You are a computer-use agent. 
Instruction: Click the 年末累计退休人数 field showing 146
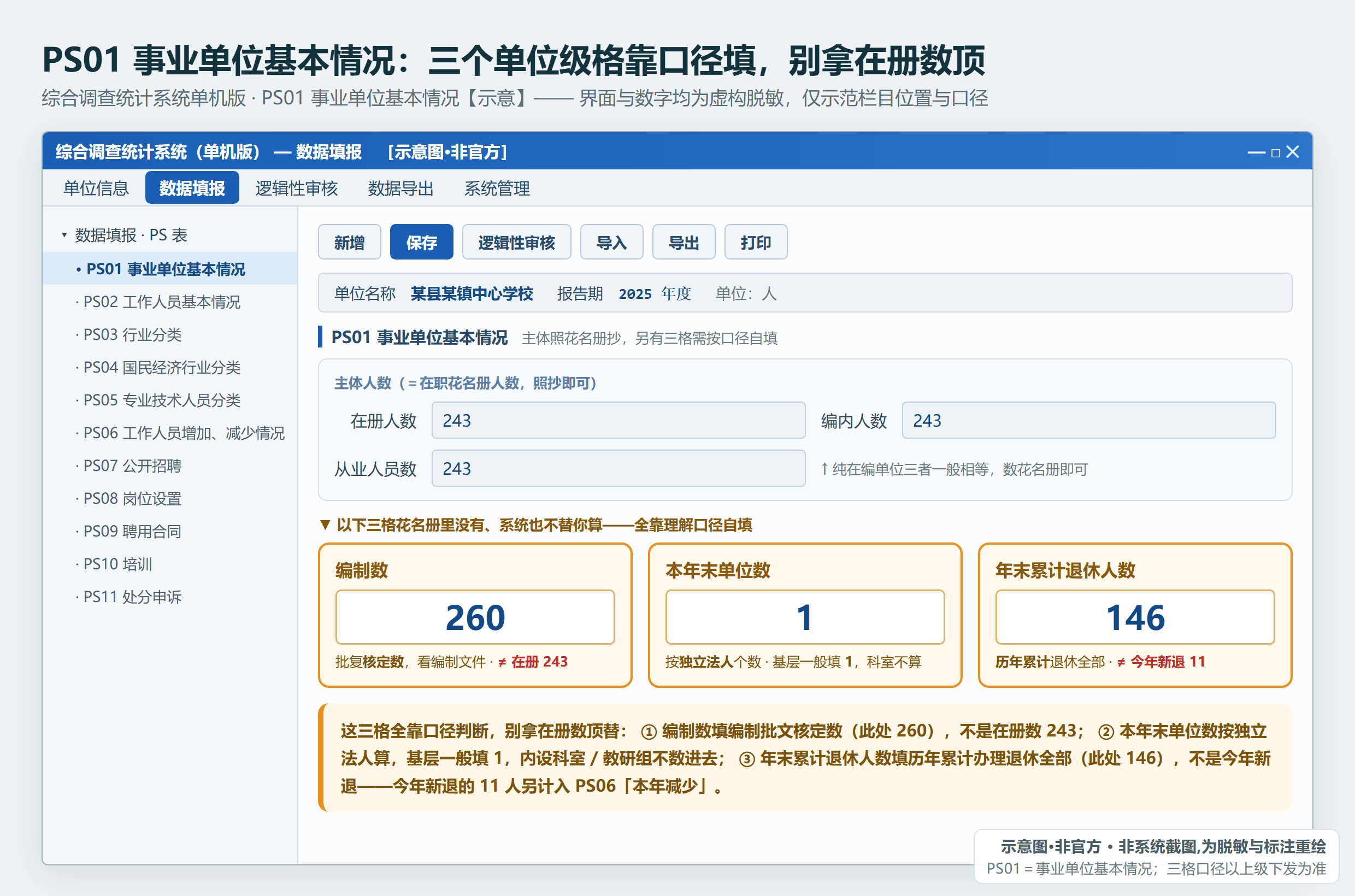(1135, 617)
